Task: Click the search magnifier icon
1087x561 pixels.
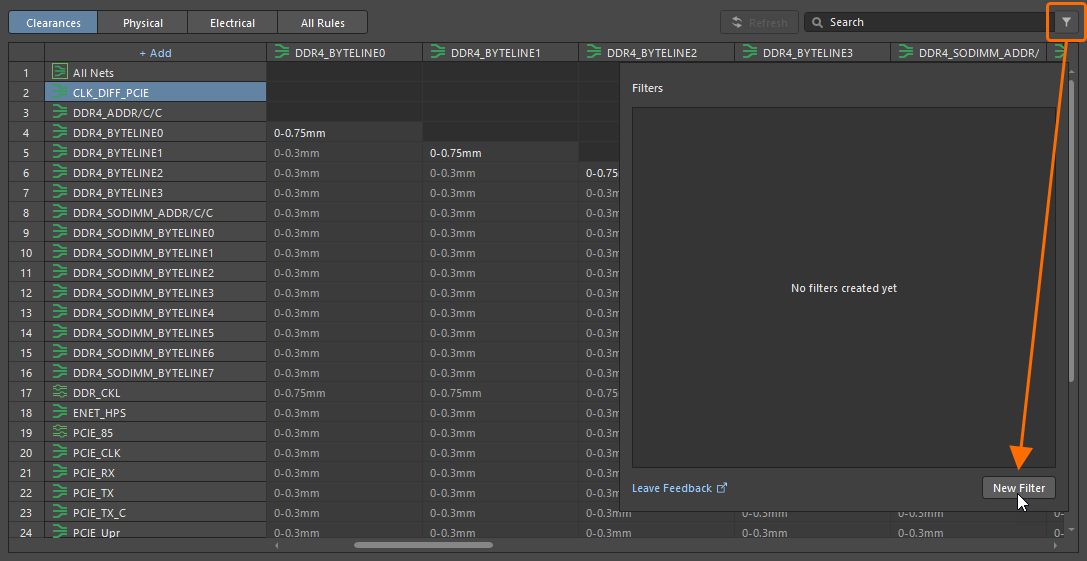Action: pyautogui.click(x=818, y=22)
